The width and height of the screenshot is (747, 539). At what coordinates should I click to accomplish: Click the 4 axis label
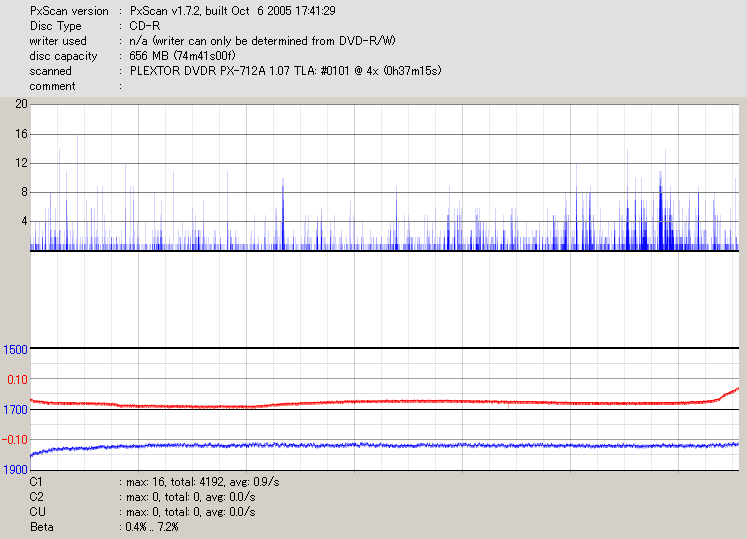24,221
